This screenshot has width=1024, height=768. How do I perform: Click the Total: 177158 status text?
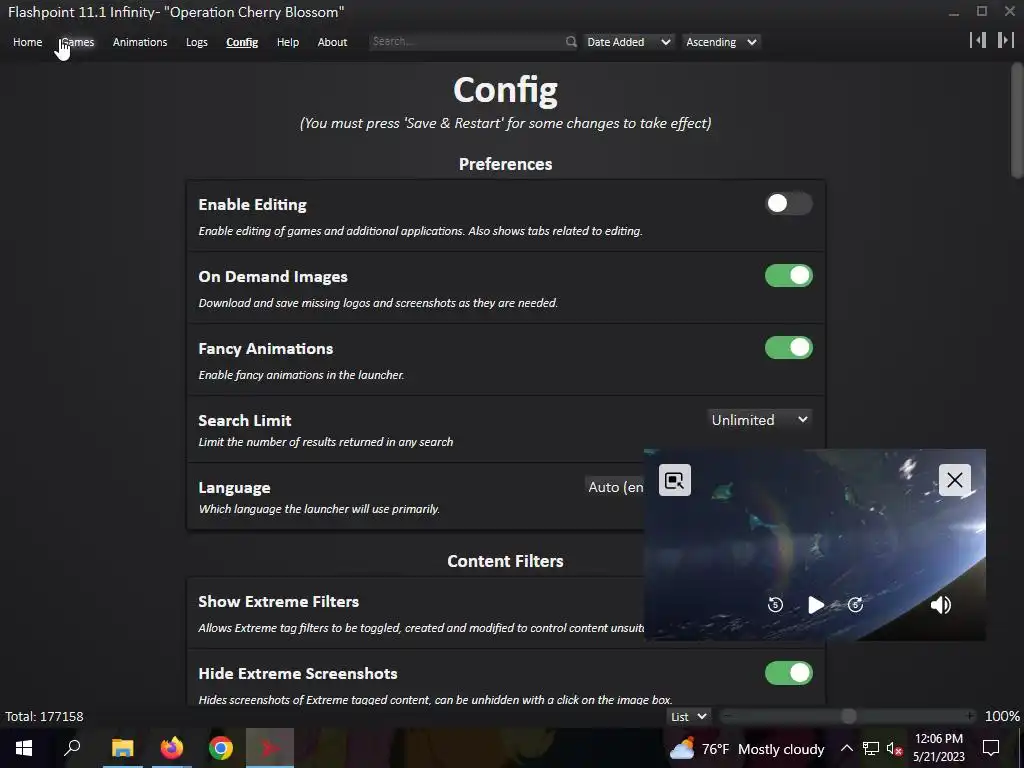point(44,716)
